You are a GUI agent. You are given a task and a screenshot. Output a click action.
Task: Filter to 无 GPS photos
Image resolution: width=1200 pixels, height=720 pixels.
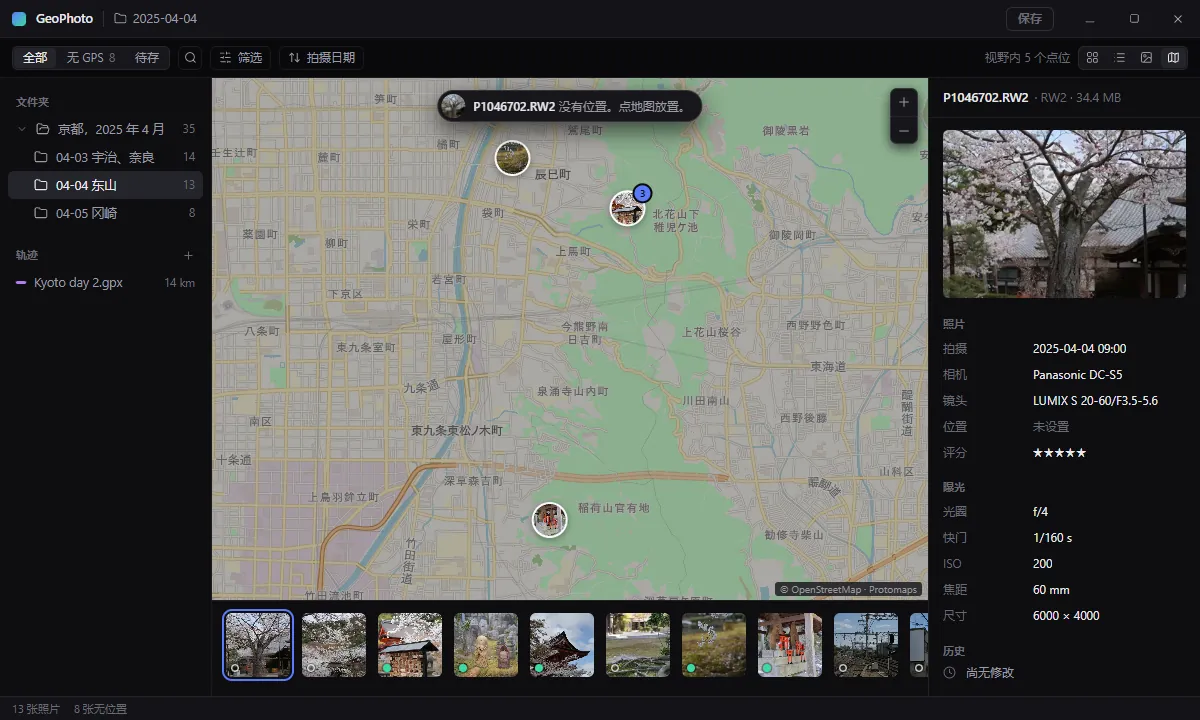click(x=91, y=58)
